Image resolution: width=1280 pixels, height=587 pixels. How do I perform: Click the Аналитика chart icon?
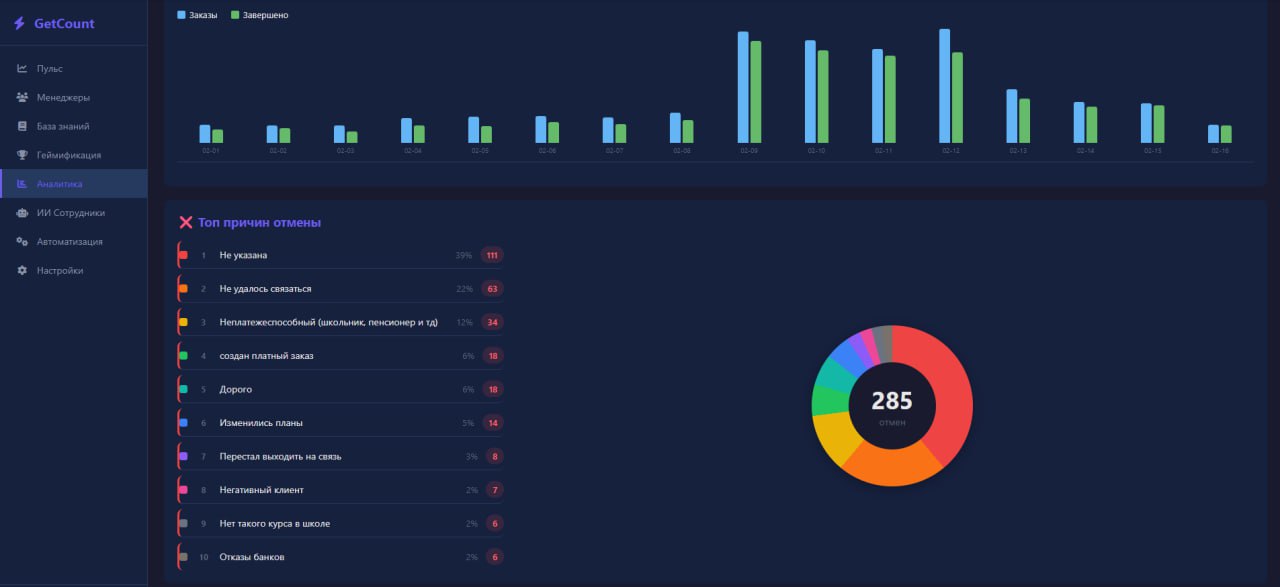tap(22, 184)
